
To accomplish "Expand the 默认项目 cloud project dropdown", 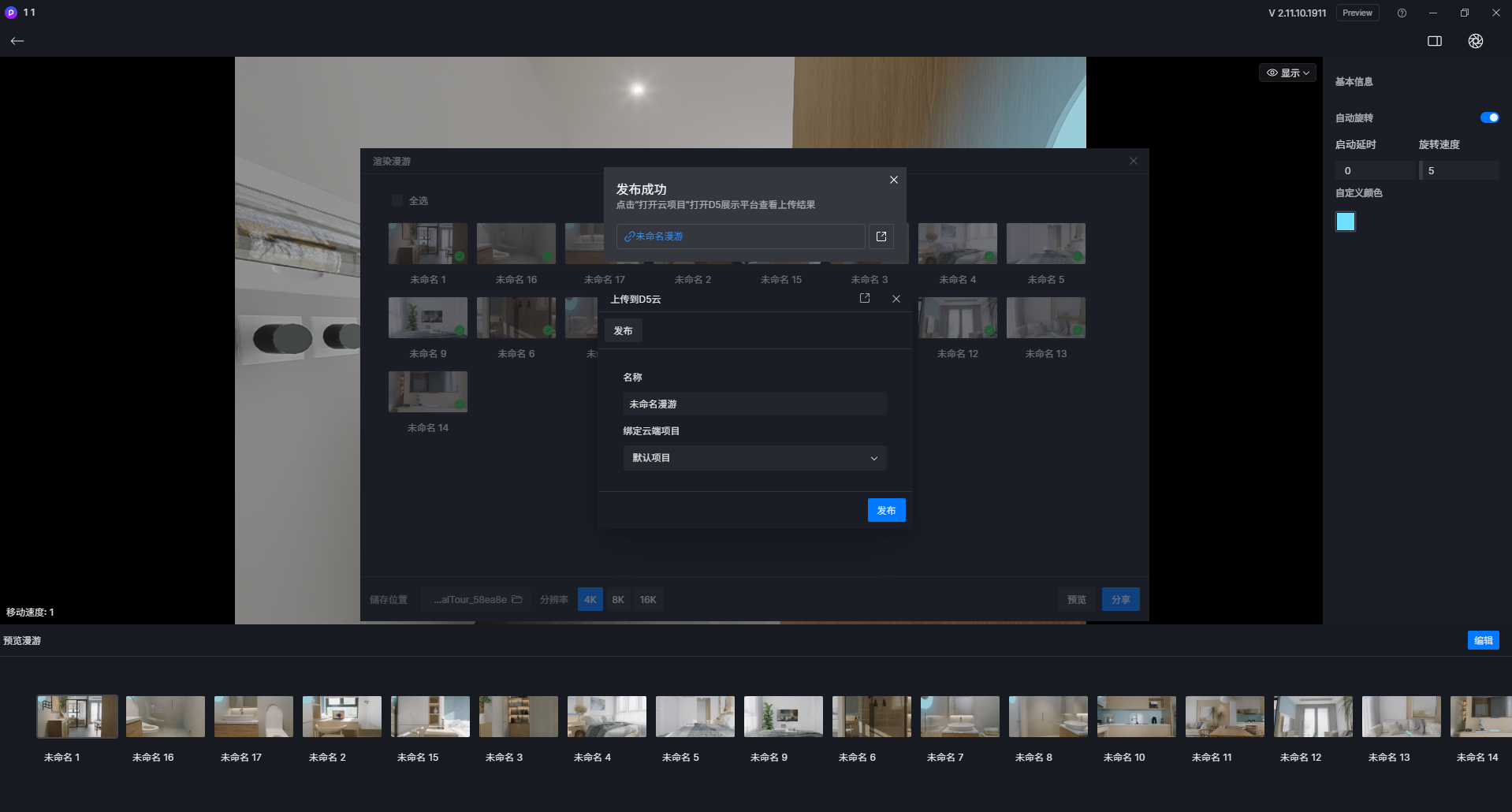I will point(754,458).
